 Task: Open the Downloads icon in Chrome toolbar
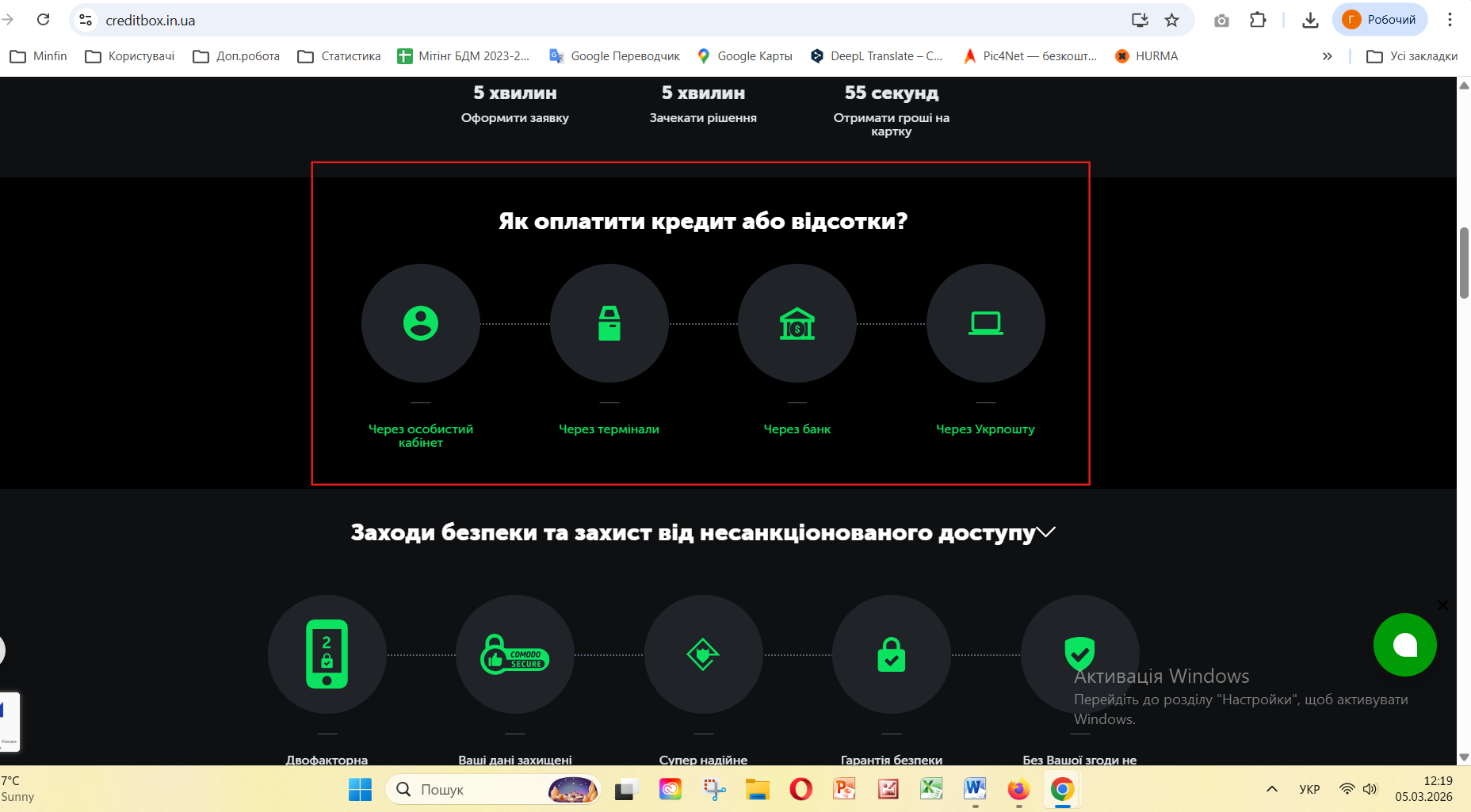(x=1310, y=20)
